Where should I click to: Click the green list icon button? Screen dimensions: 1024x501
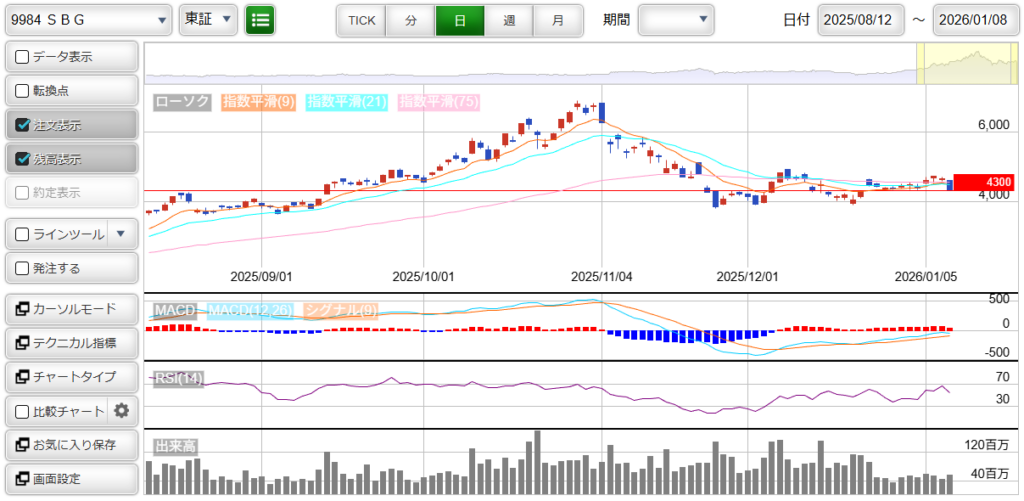point(260,20)
